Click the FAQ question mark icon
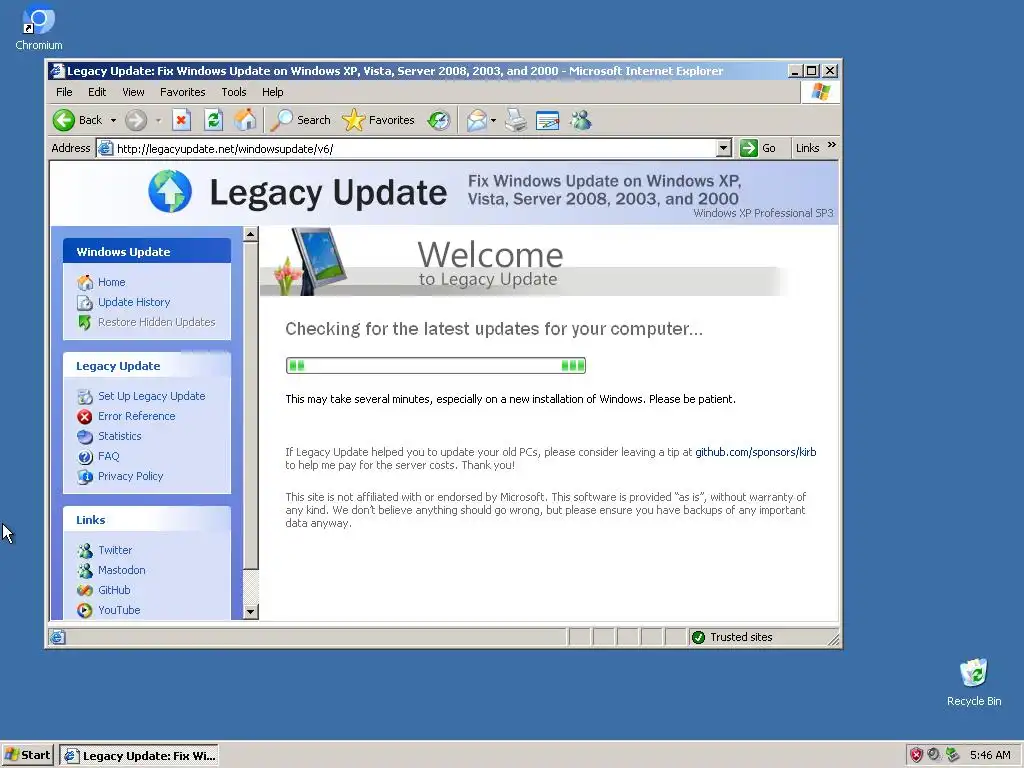The width and height of the screenshot is (1024, 768). pyautogui.click(x=85, y=456)
